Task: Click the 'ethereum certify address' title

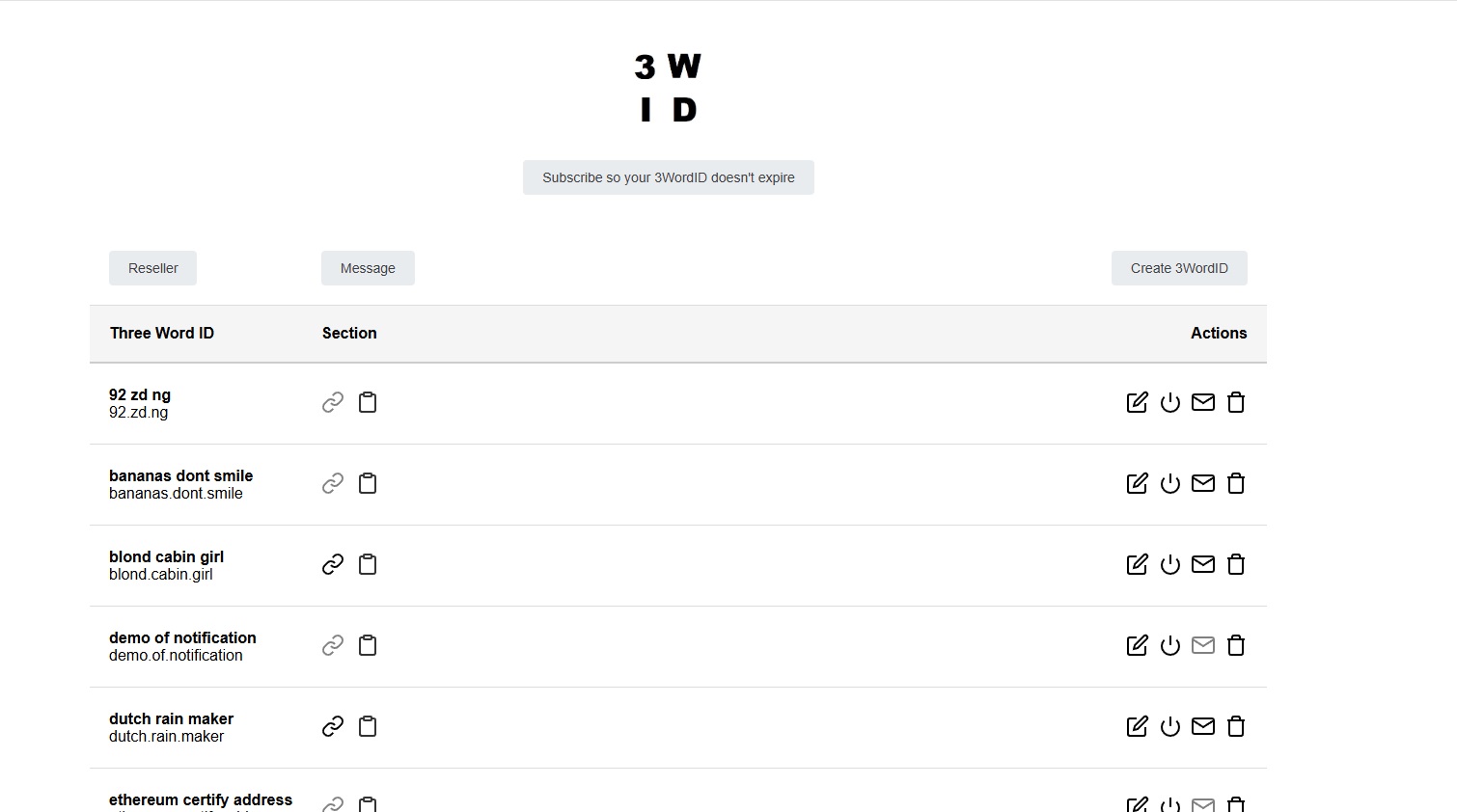Action: click(201, 799)
